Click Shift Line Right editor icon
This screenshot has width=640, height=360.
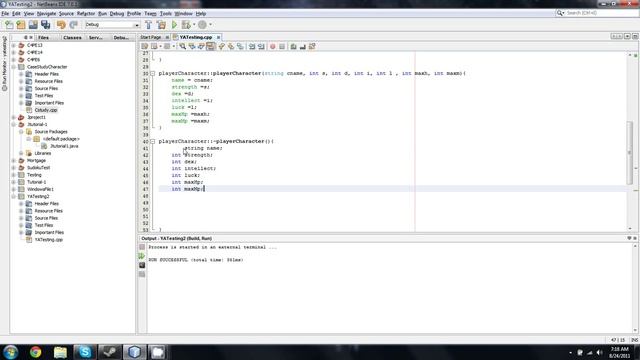click(261, 47)
